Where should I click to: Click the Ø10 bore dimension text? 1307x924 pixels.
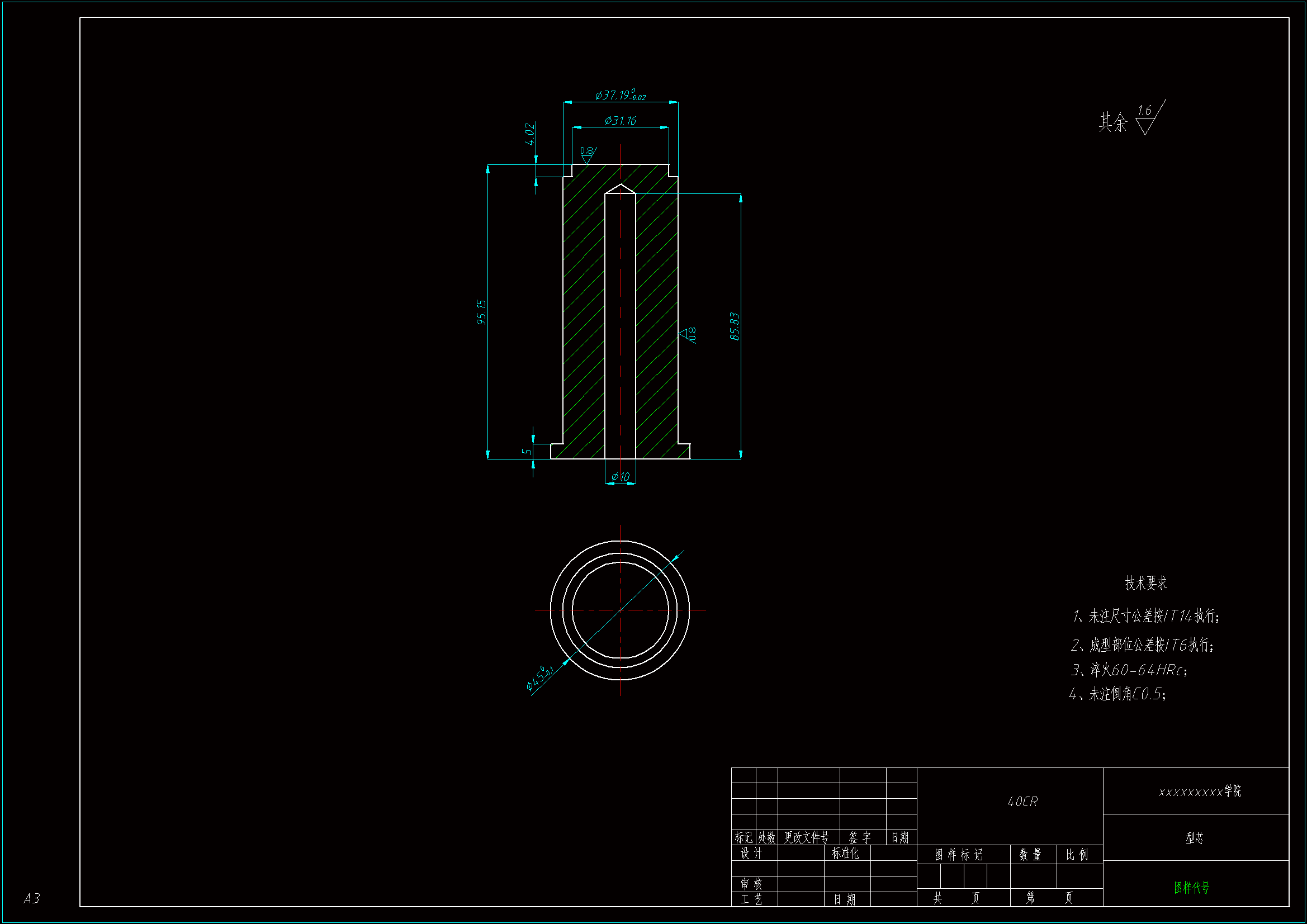[620, 477]
